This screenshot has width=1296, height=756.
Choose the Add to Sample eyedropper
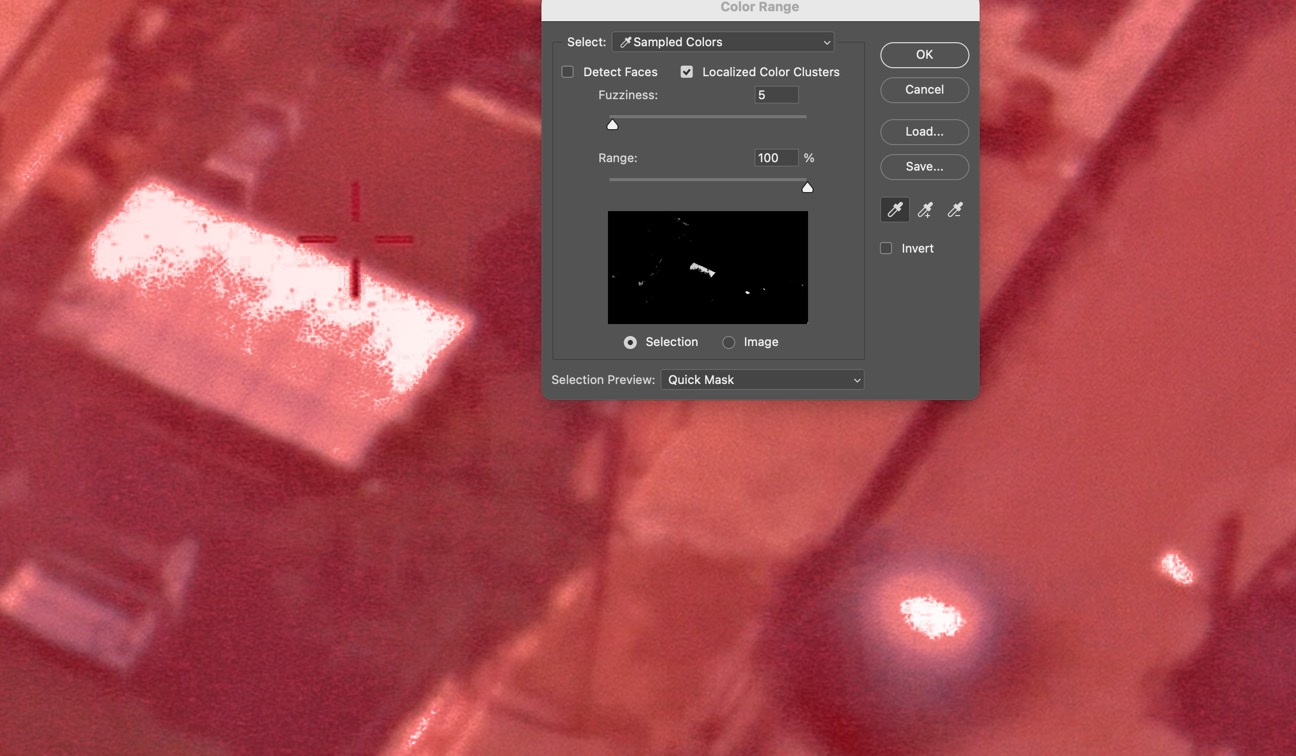pyautogui.click(x=925, y=210)
